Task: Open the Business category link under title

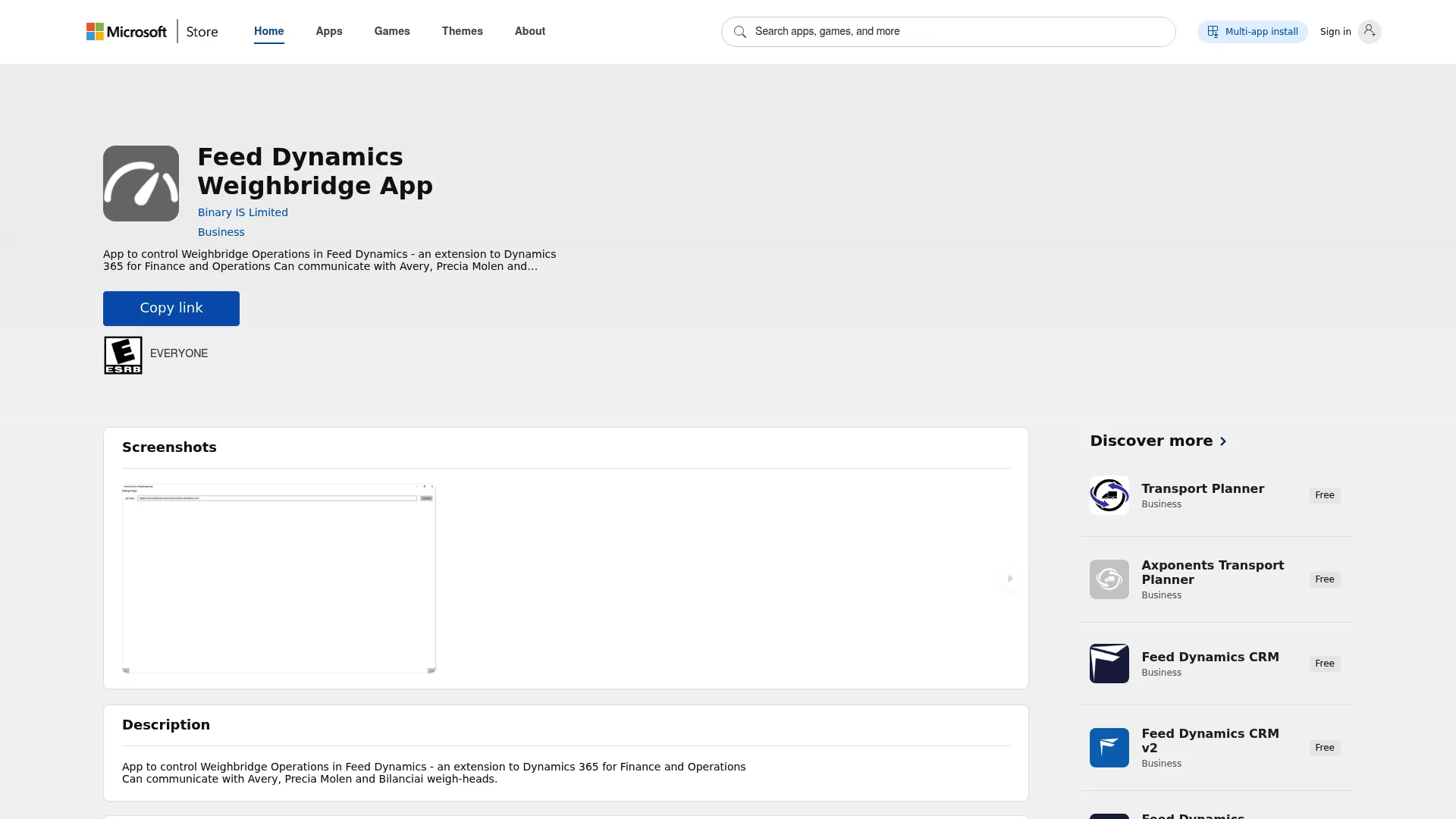Action: tap(221, 232)
